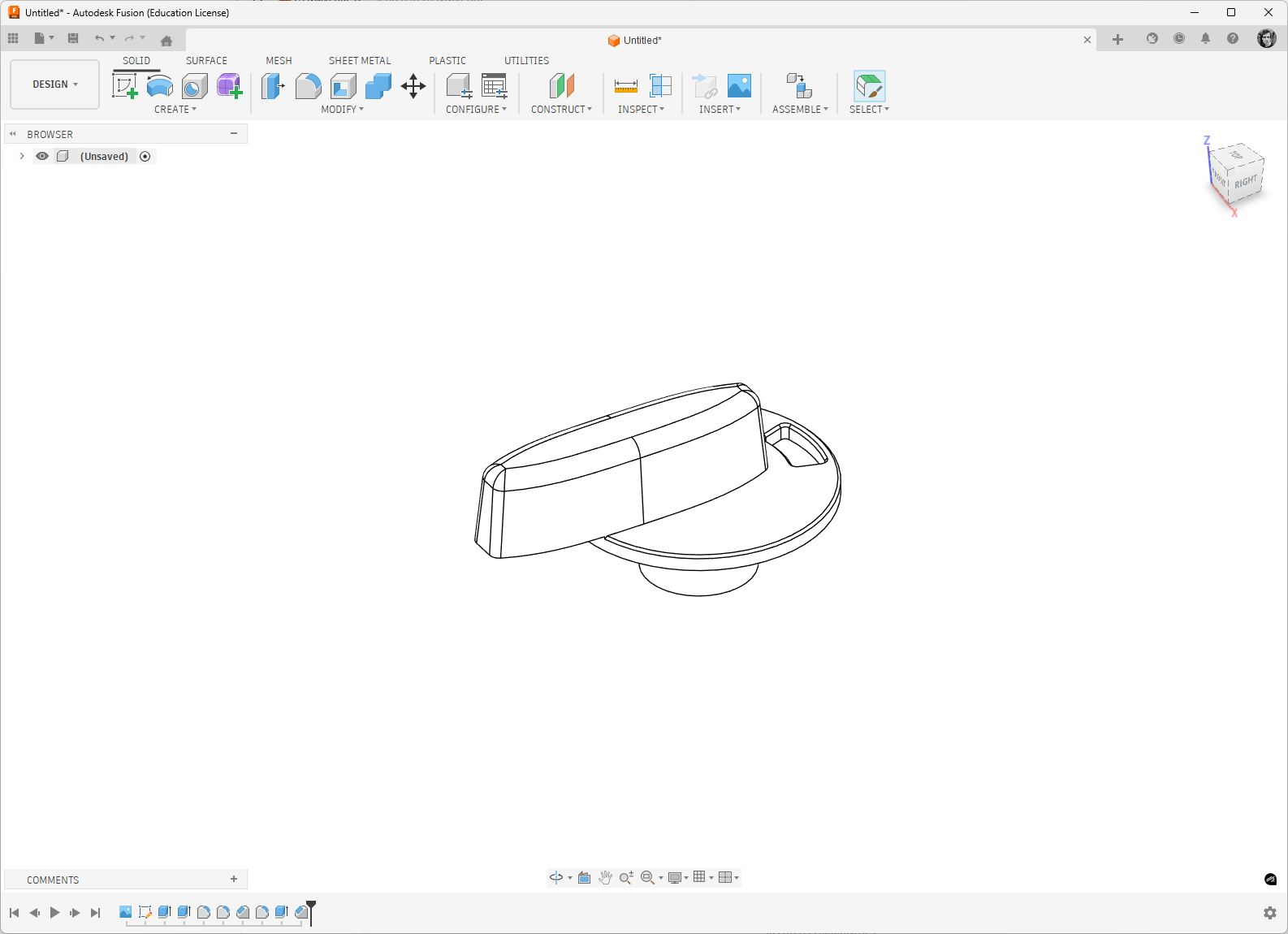The height and width of the screenshot is (934, 1288).
Task: Open the SELECT dropdown menu
Action: pos(869,110)
